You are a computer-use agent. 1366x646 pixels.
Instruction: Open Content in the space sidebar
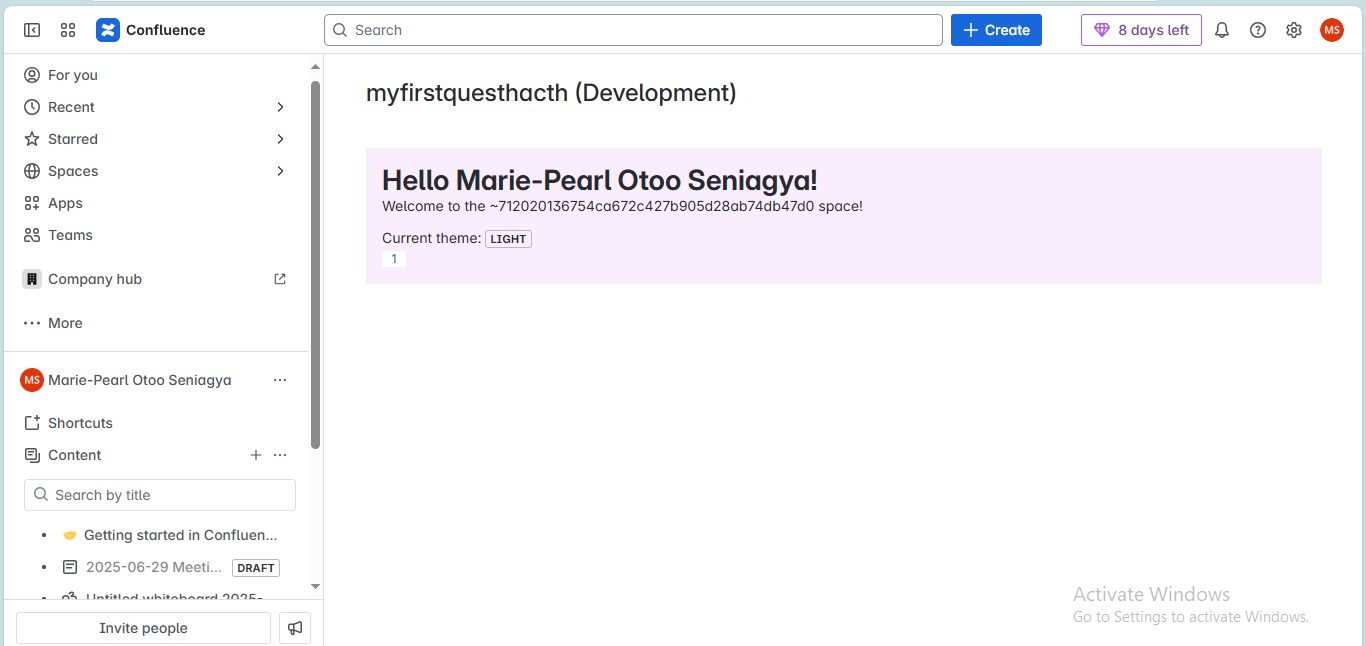75,455
